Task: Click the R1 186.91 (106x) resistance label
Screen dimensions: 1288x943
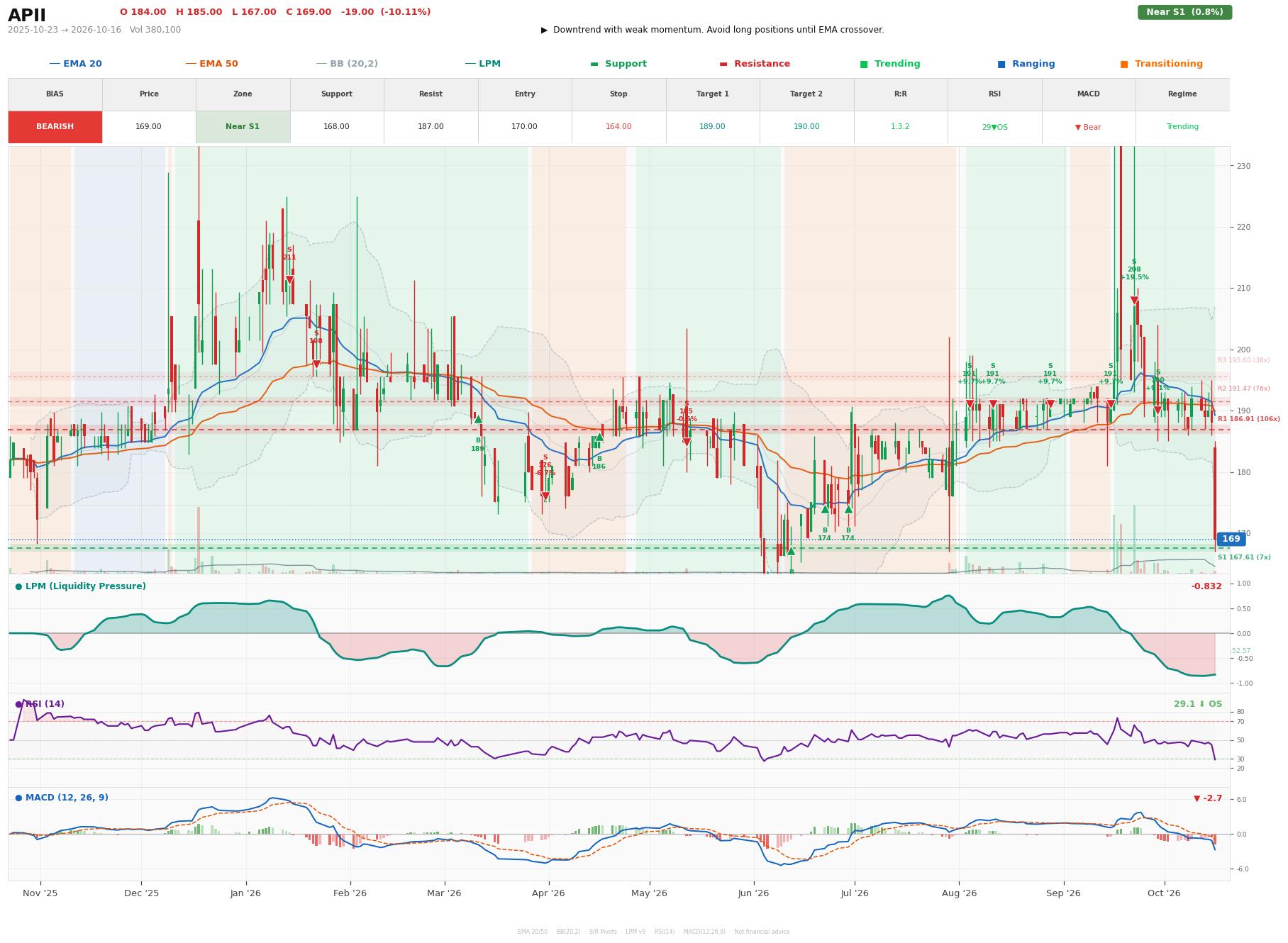Action: coord(1249,419)
